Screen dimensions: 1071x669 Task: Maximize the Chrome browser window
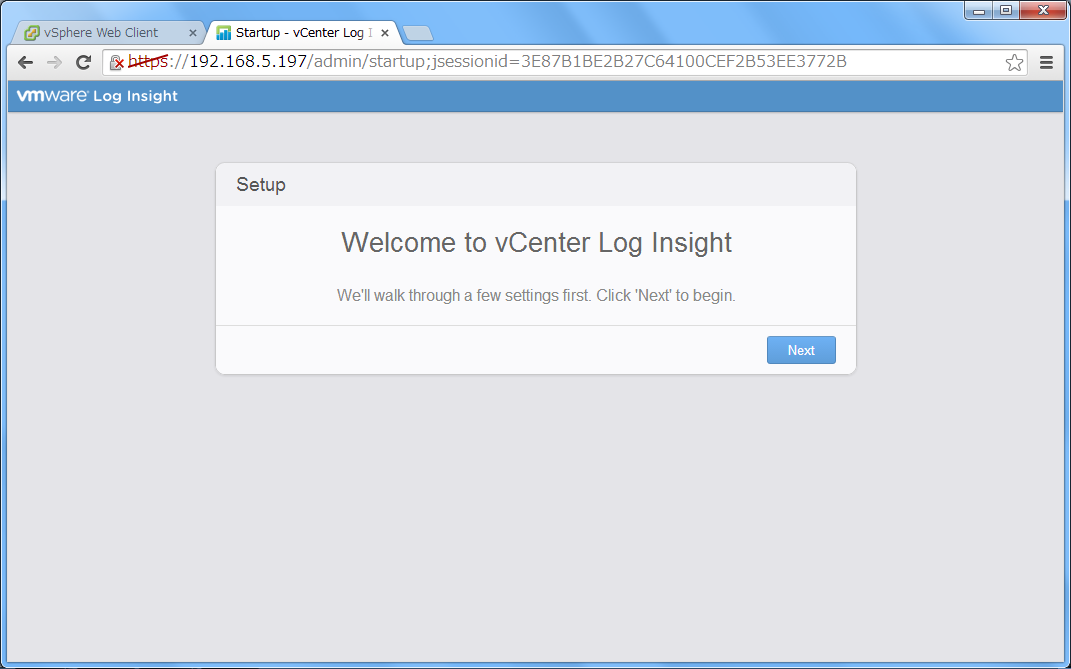(1005, 10)
